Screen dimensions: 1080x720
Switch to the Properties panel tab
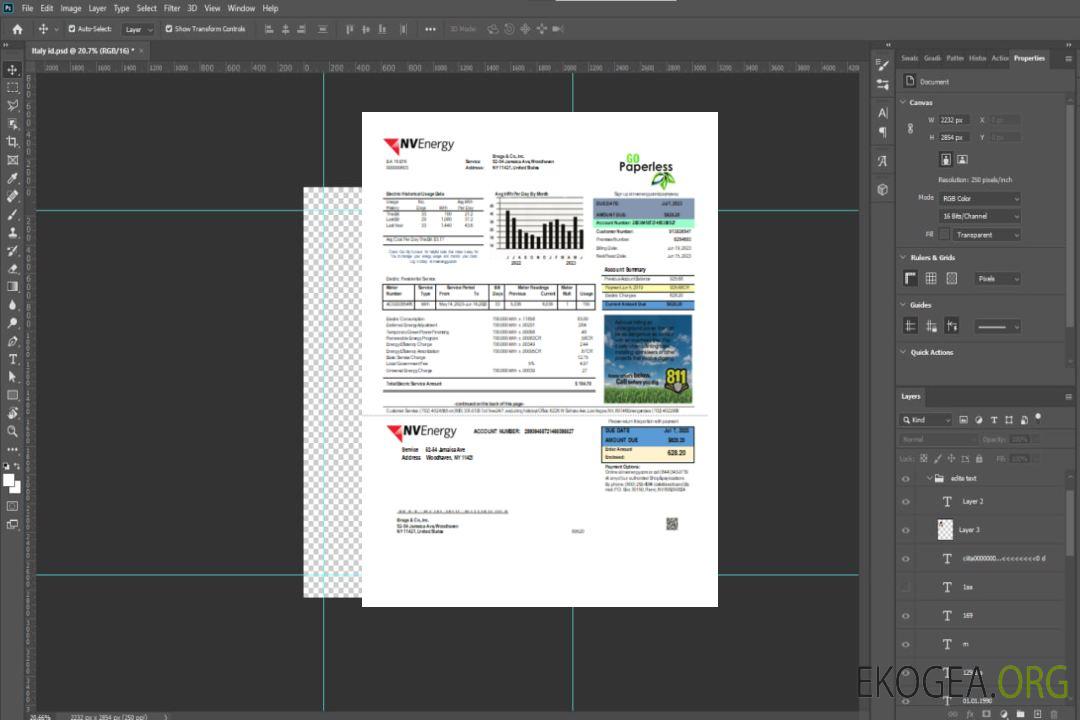pyautogui.click(x=1029, y=59)
